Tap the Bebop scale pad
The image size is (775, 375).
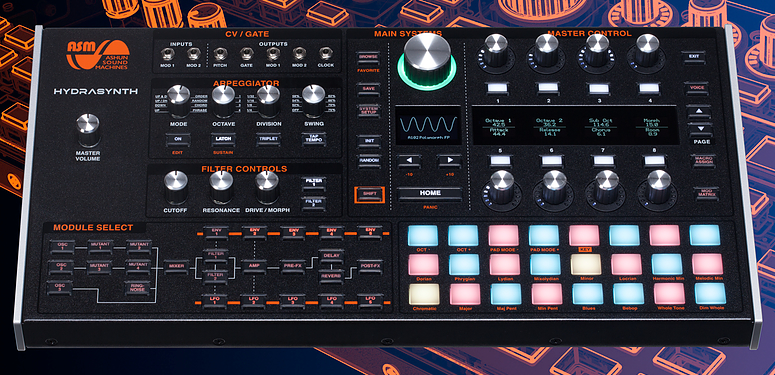point(629,294)
